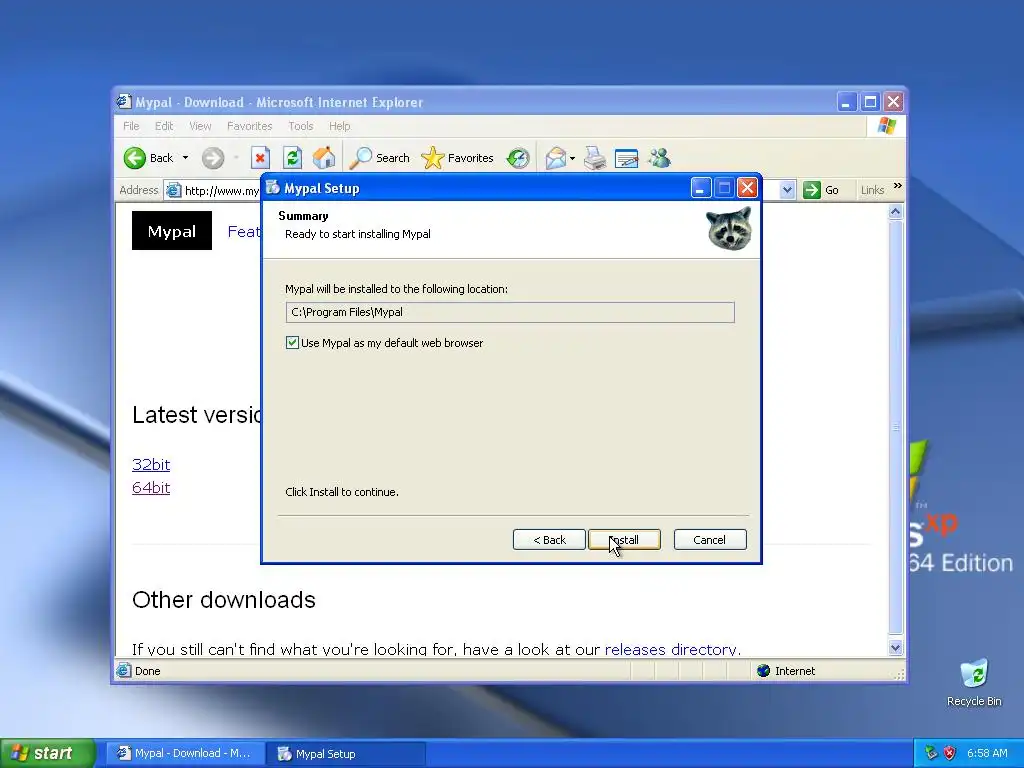Click the Edit page icon
The height and width of the screenshot is (768, 1024).
point(626,158)
